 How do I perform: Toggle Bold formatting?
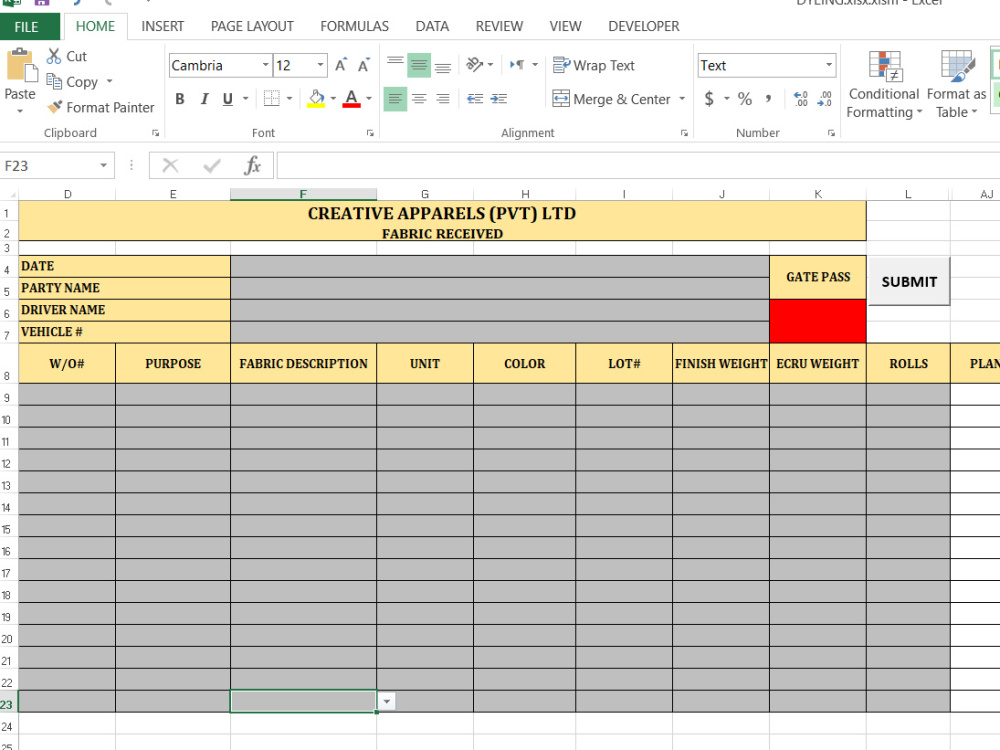pyautogui.click(x=180, y=99)
